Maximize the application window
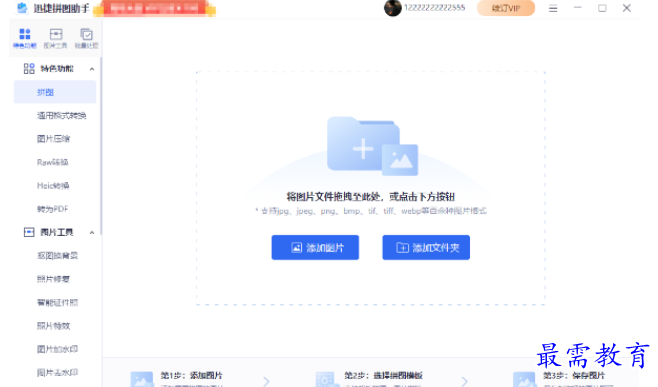This screenshot has height=387, width=658. (x=602, y=8)
